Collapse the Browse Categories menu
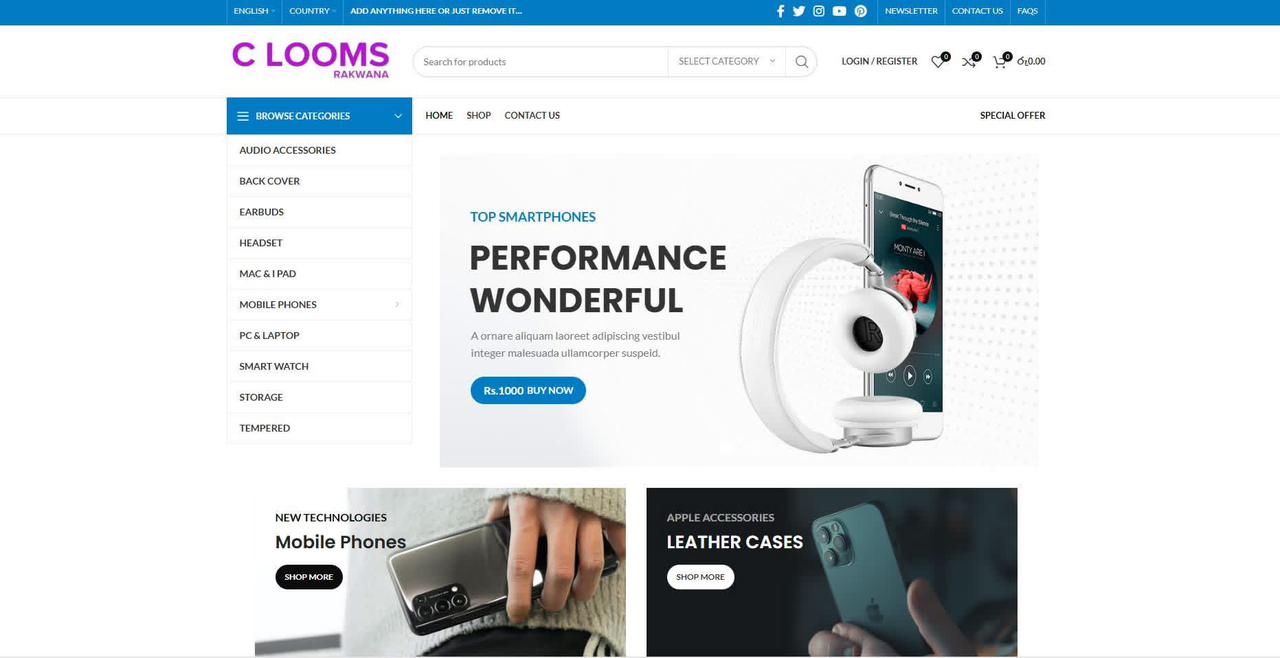Screen dimensions: 1280x658 coord(319,116)
